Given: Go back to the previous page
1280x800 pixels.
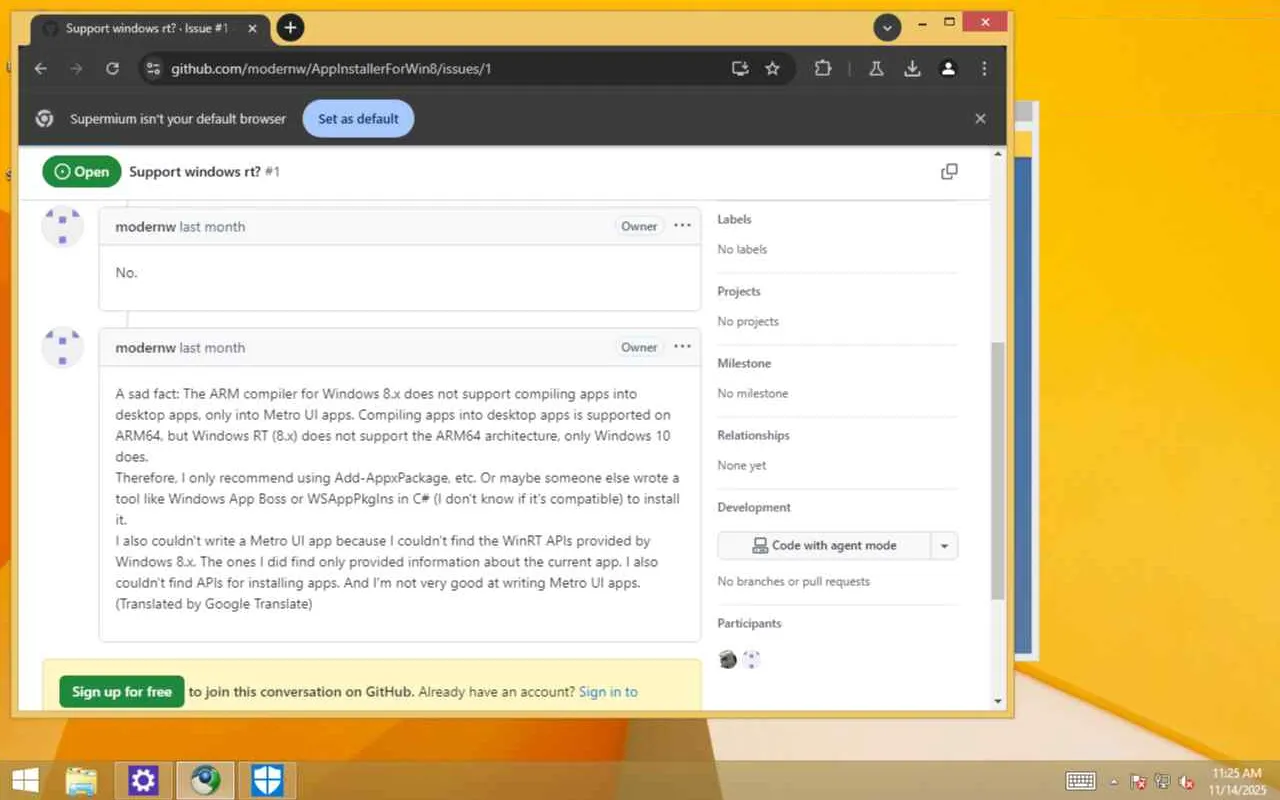Looking at the screenshot, I should pos(41,69).
